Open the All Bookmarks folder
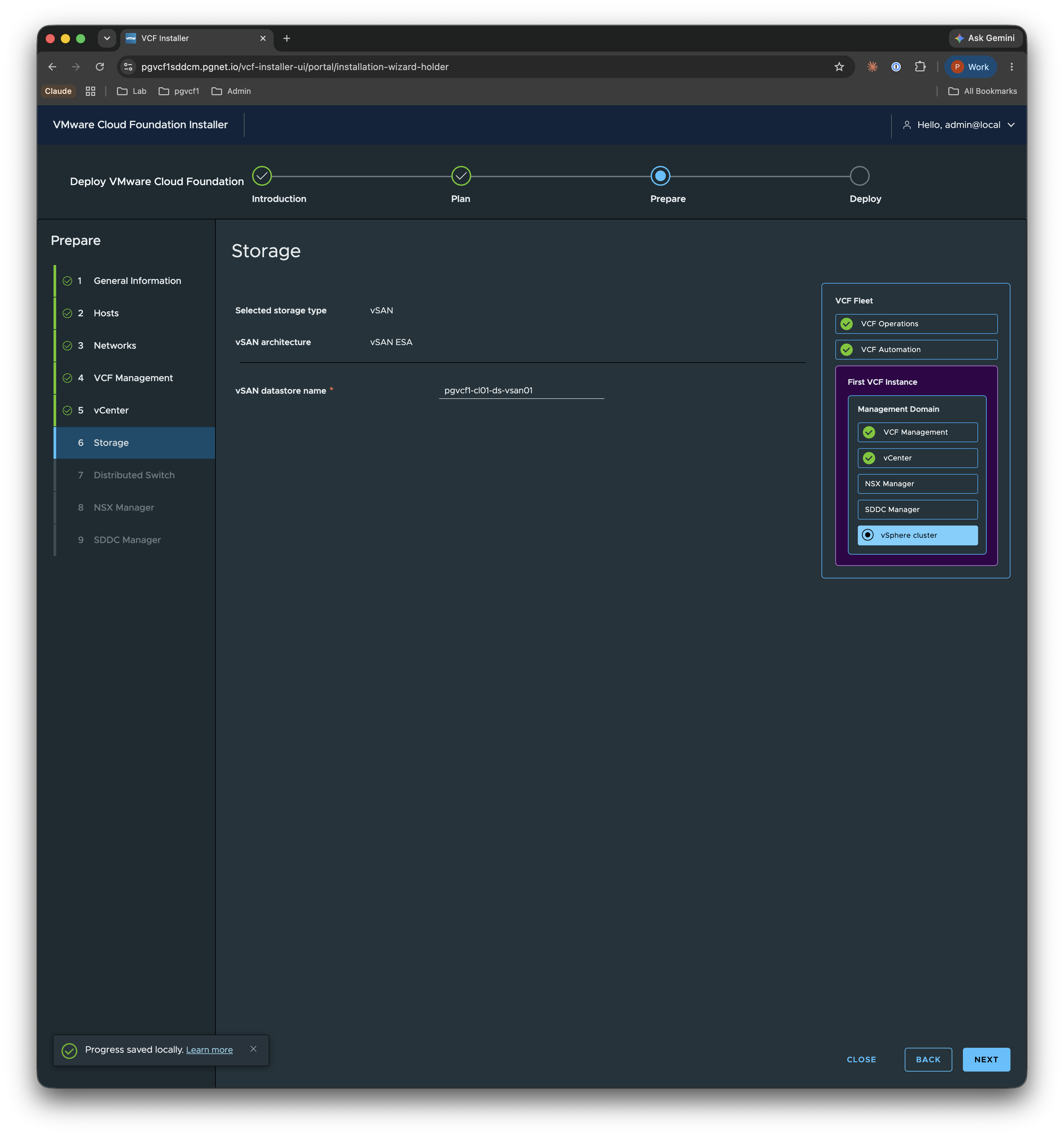 [x=982, y=91]
